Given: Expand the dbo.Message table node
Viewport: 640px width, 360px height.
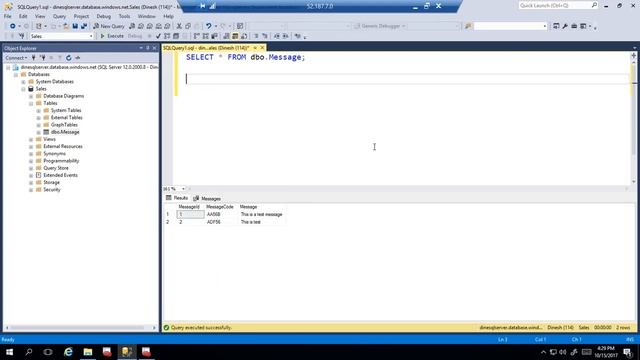Looking at the screenshot, I should 38,132.
